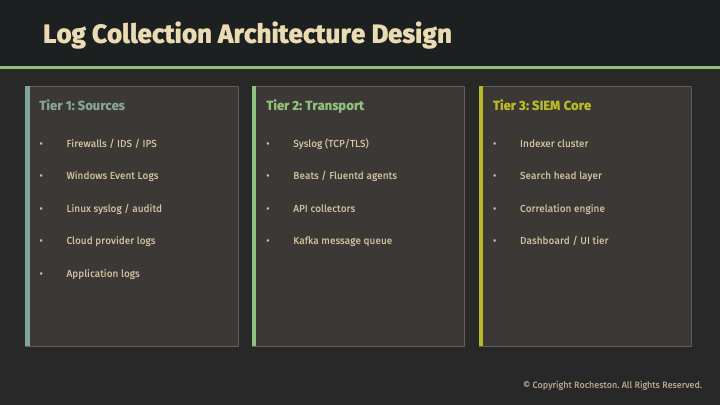Click the Indexer cluster bullet

[554, 143]
